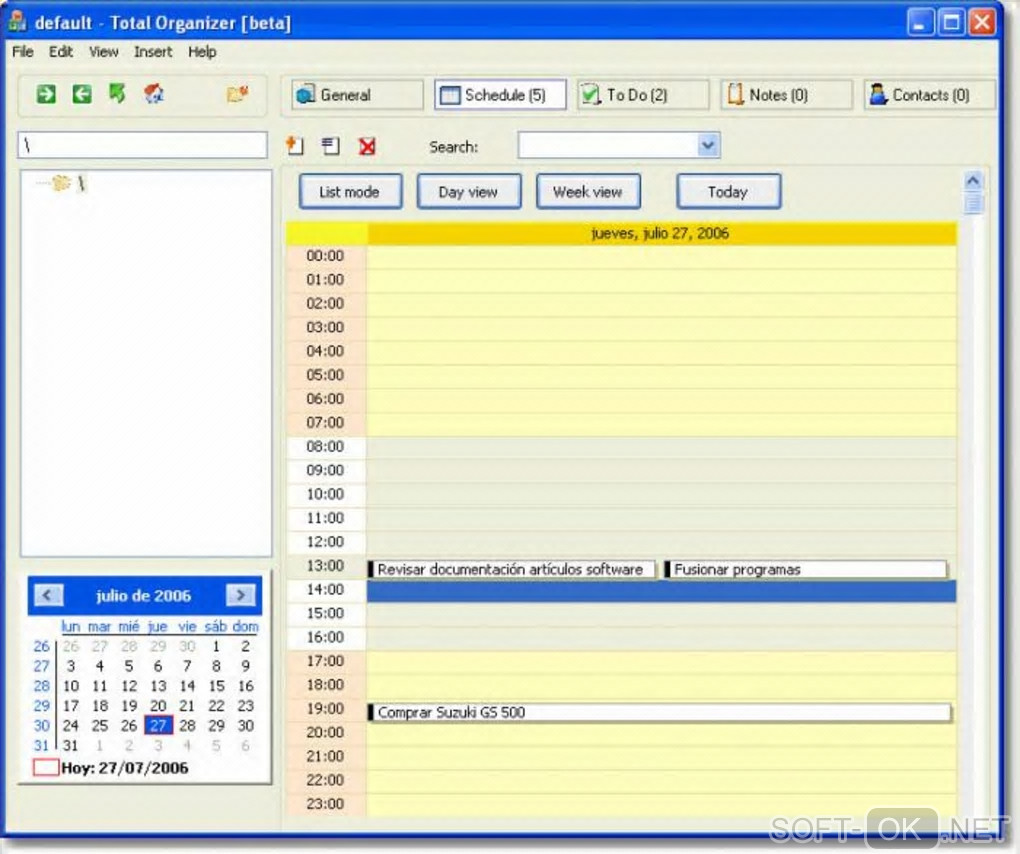Viewport: 1020px width, 854px height.
Task: Go to previous month in the calendar
Action: pos(48,595)
